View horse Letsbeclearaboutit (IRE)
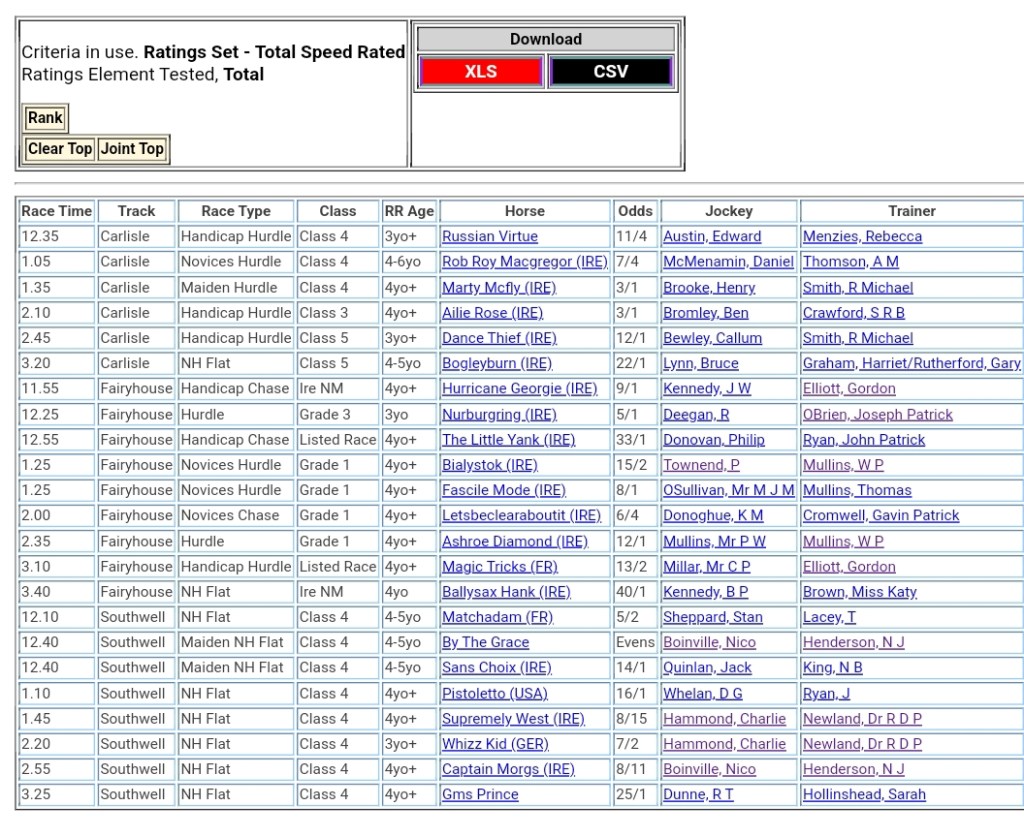This screenshot has width=1024, height=837. (x=521, y=516)
